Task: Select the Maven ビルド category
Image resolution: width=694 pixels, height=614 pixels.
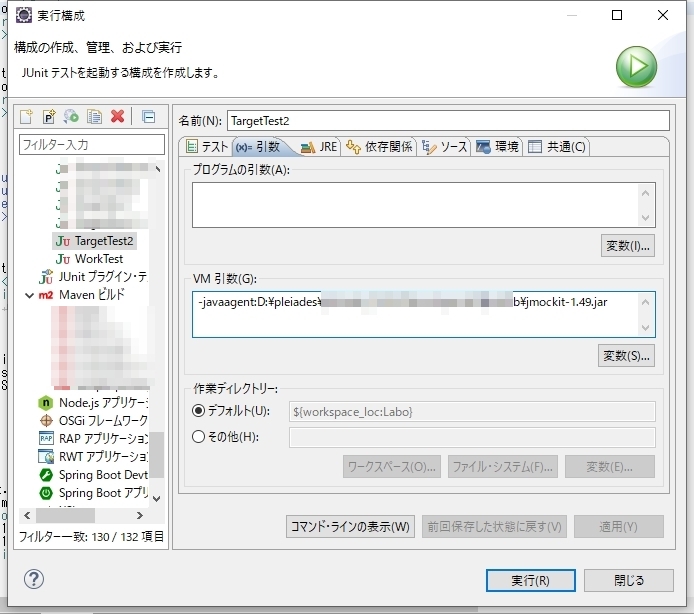Action: click(x=82, y=295)
